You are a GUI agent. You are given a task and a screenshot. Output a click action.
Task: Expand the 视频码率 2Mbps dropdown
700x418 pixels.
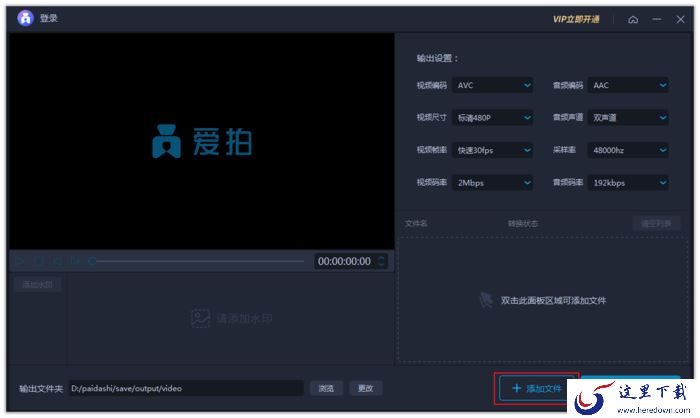coord(492,183)
